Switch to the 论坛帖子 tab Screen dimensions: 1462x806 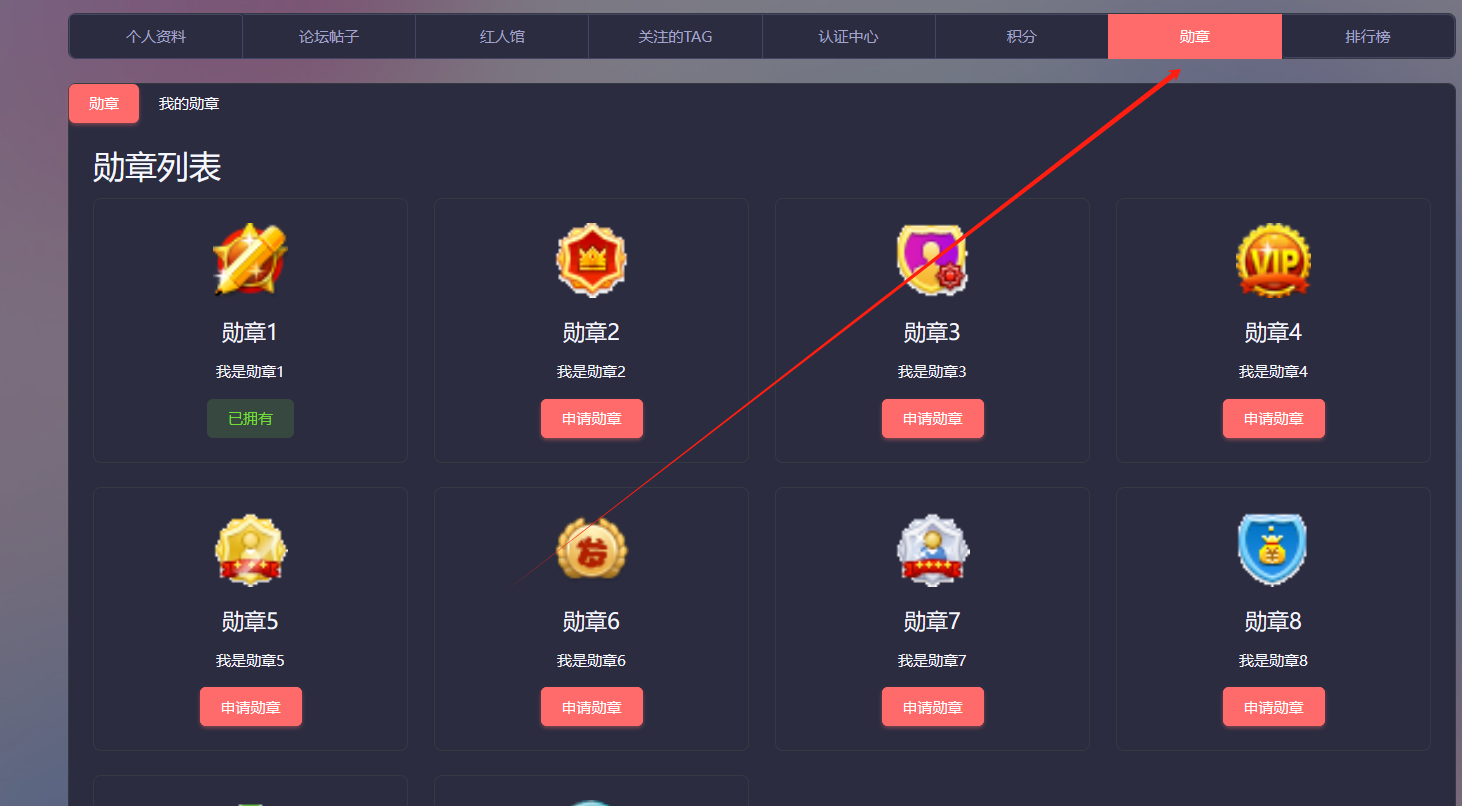click(x=329, y=37)
